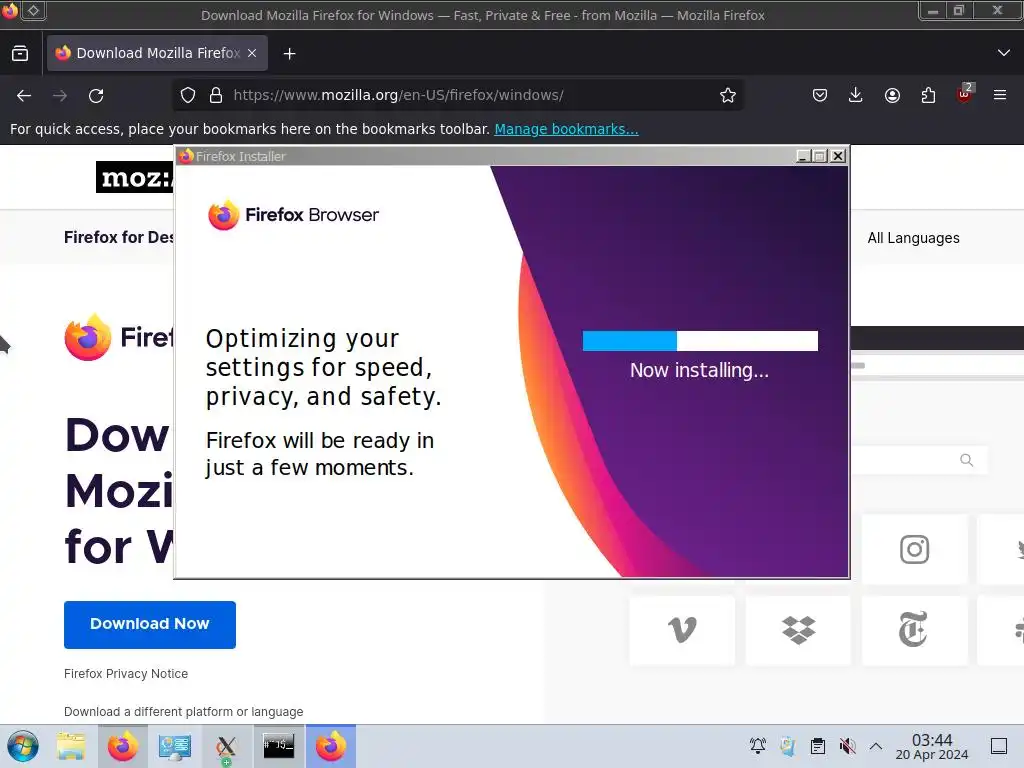Click the Firefox Browser logo in installer
The image size is (1024, 768).
click(293, 215)
